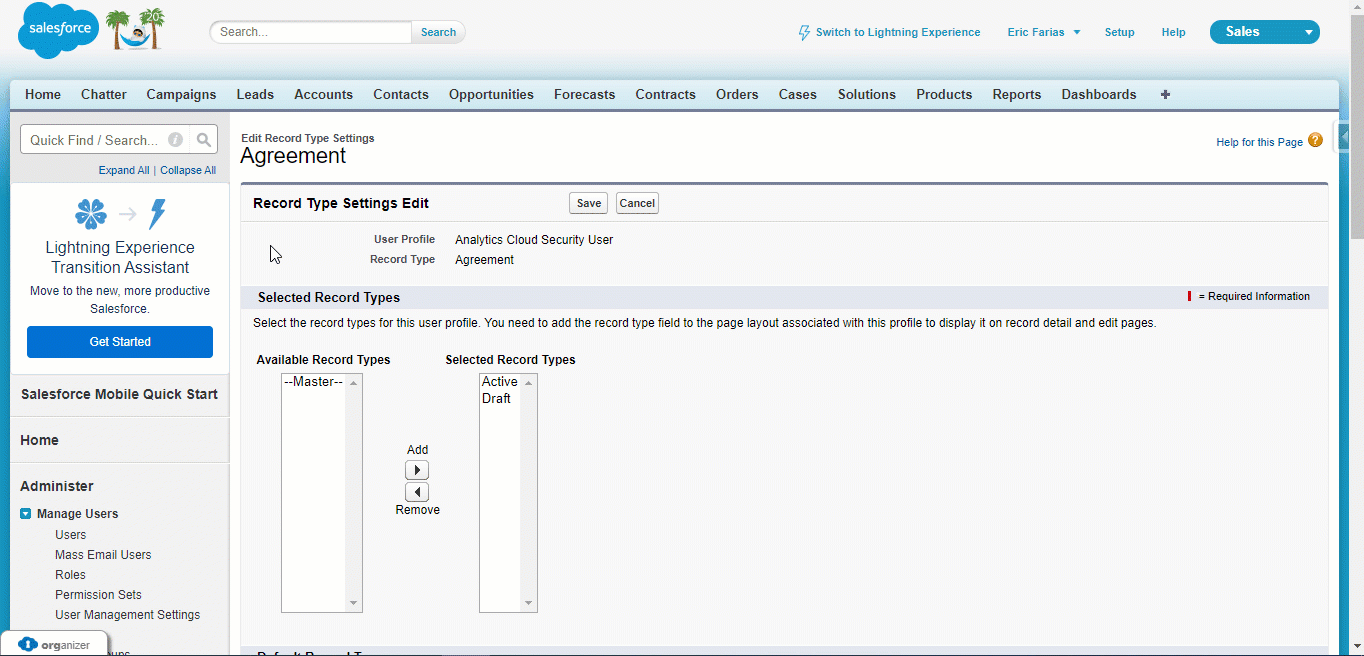This screenshot has height=656, width=1364.
Task: Click the Quick Find info icon
Action: pyautogui.click(x=175, y=140)
